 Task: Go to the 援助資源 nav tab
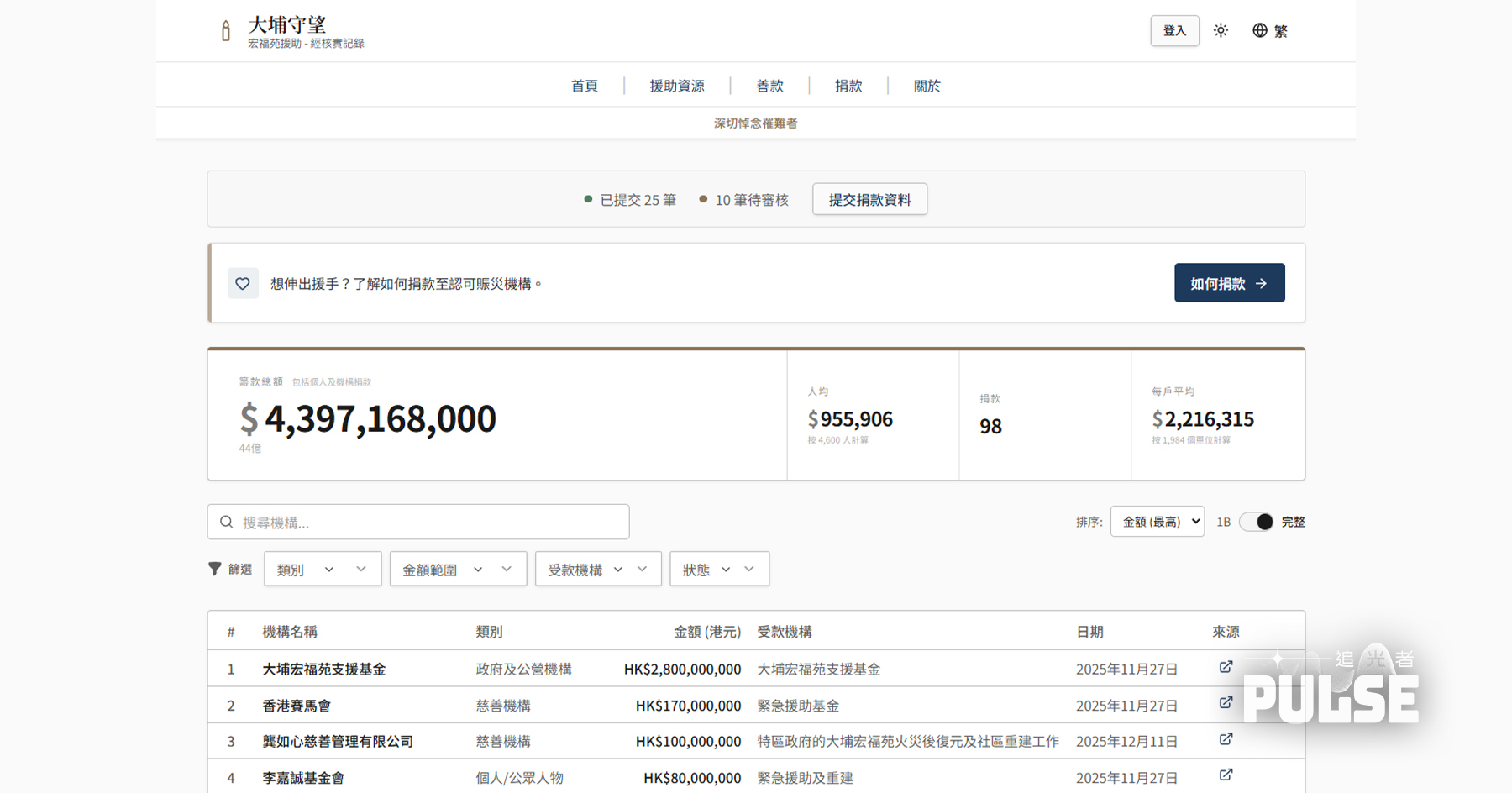click(x=677, y=86)
